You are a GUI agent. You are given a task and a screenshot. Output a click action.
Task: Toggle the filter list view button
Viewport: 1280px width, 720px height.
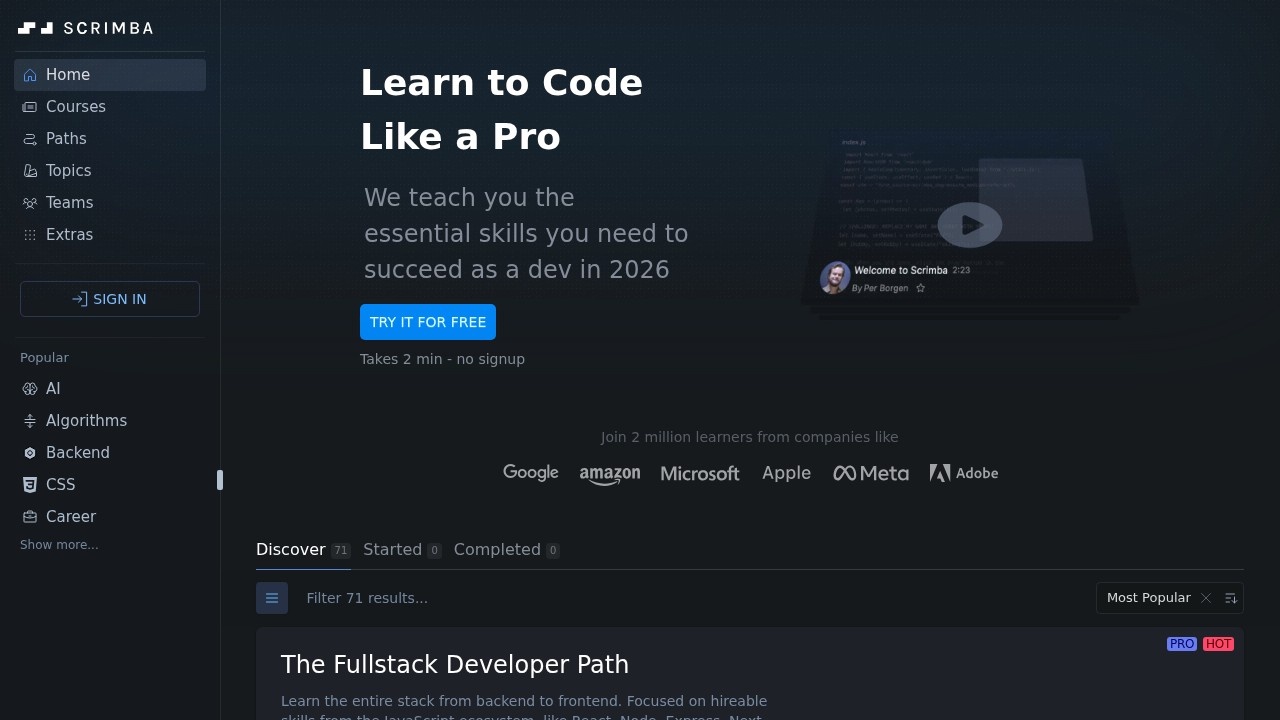pos(272,598)
